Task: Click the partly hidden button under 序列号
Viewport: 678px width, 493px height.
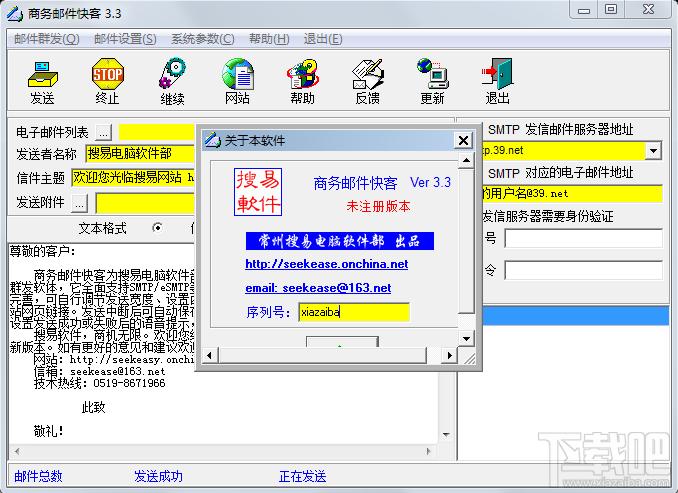Action: [x=342, y=342]
